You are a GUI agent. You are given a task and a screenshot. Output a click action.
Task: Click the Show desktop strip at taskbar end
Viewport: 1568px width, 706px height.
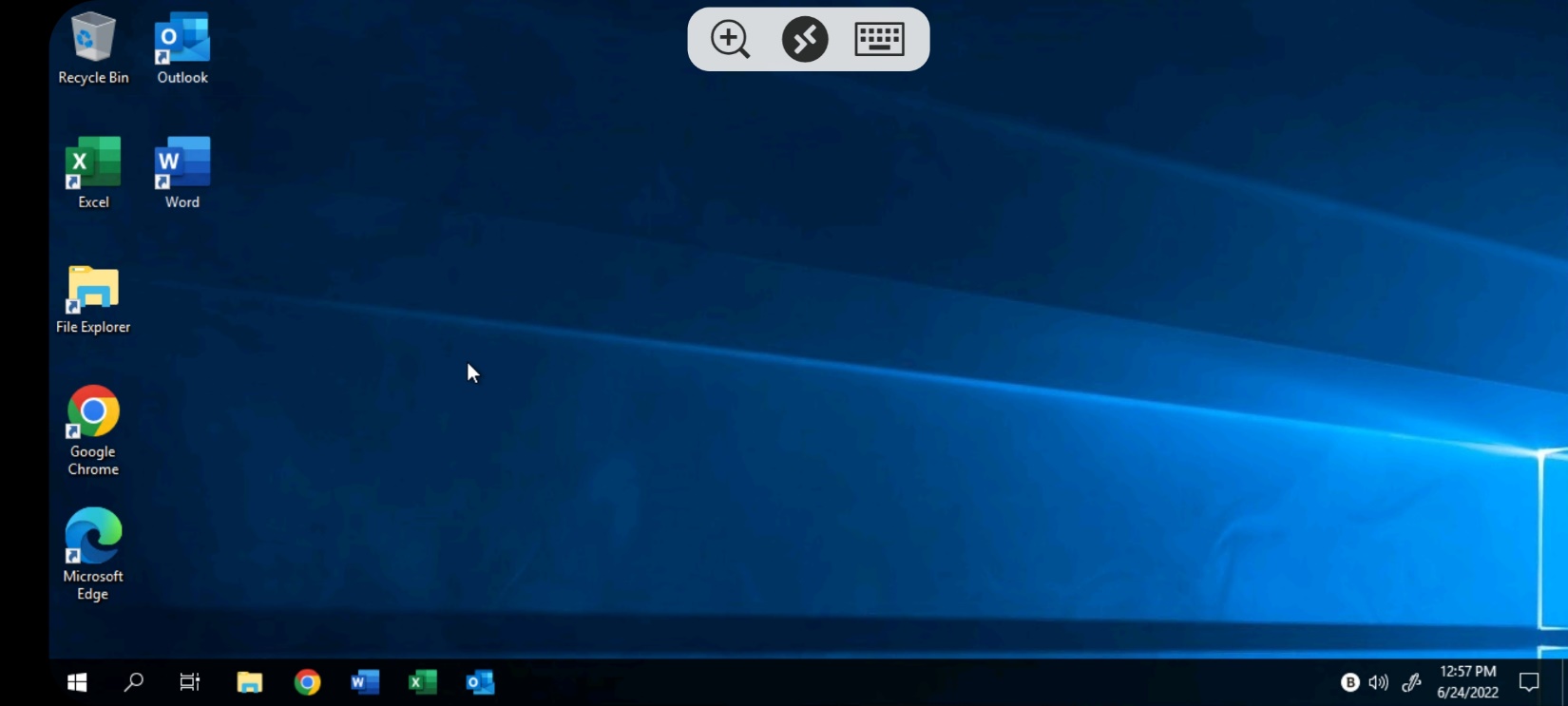(1563, 682)
